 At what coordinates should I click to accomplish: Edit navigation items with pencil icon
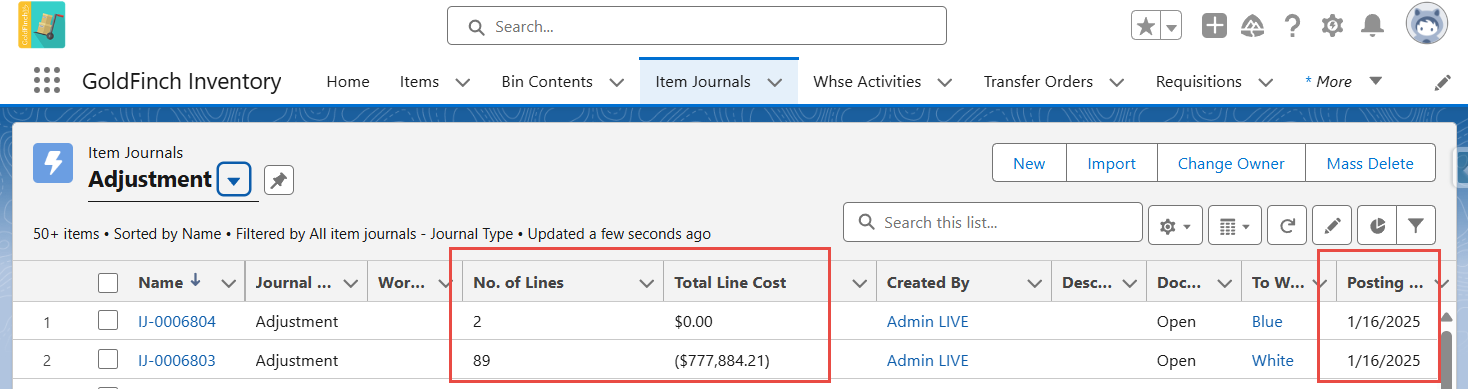click(1442, 82)
